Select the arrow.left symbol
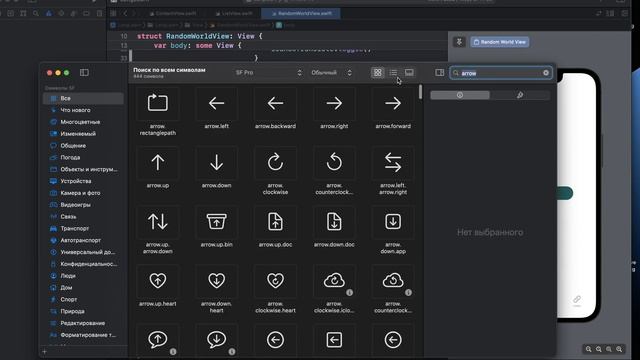Viewport: 640px width, 360px height. [216, 103]
